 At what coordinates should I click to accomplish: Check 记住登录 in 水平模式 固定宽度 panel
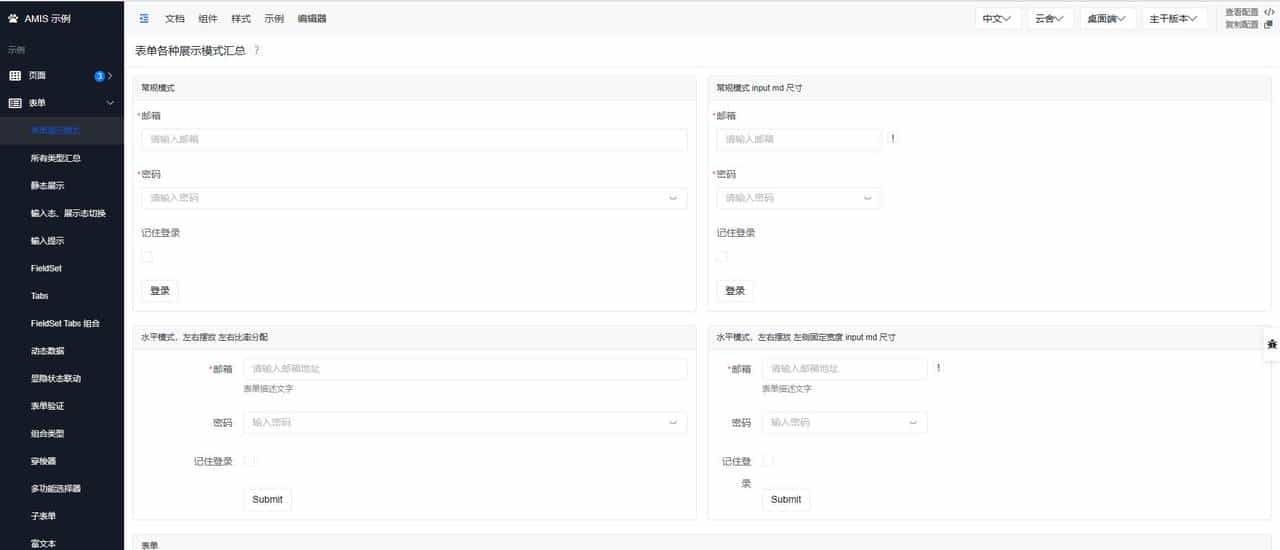tap(768, 461)
